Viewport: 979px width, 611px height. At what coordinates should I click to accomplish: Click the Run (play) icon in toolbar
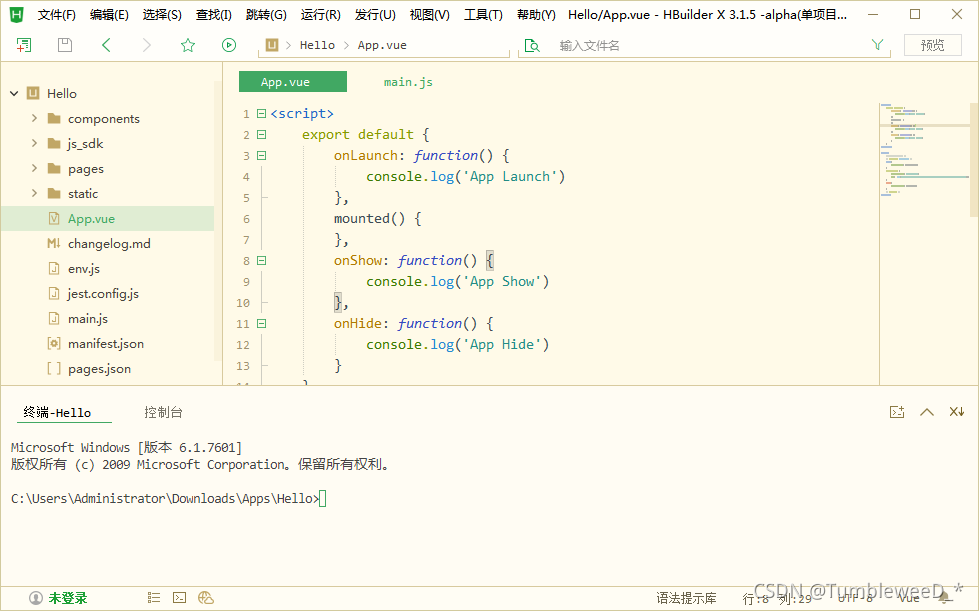[228, 44]
